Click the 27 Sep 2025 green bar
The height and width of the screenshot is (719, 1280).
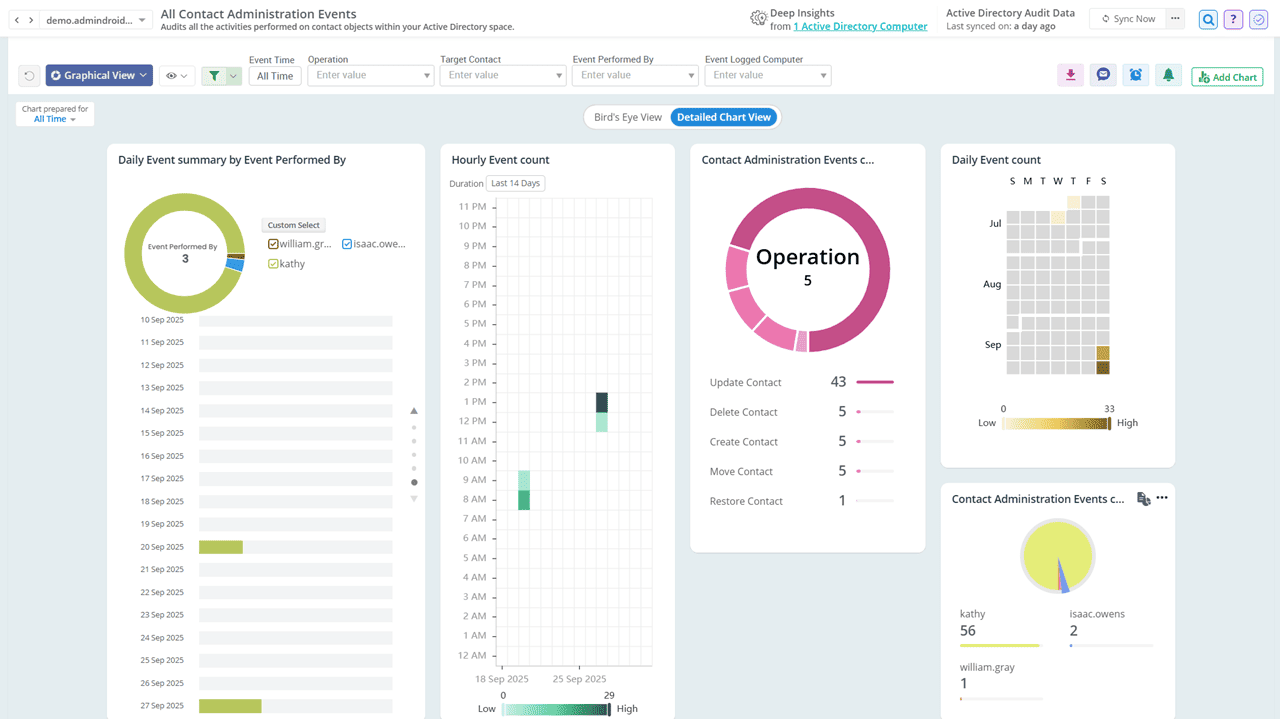pyautogui.click(x=230, y=706)
